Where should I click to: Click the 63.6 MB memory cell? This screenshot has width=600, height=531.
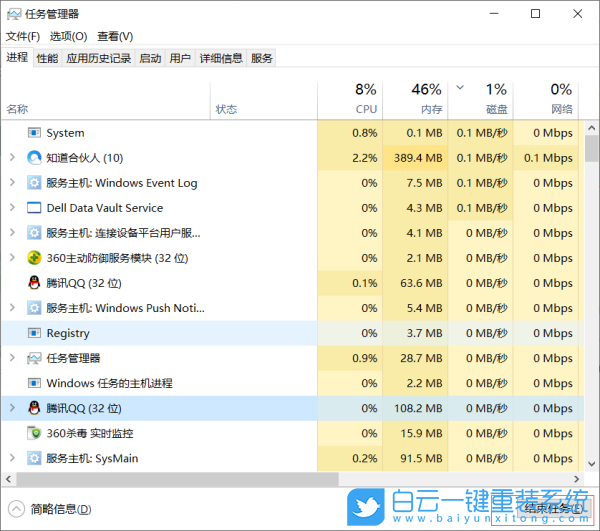pyautogui.click(x=415, y=283)
